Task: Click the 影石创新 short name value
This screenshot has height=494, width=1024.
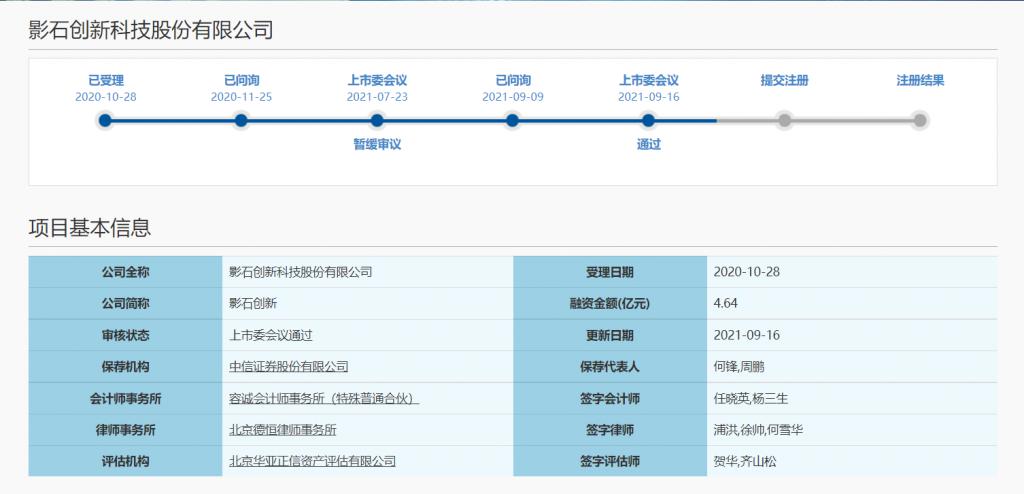Action: (253, 304)
